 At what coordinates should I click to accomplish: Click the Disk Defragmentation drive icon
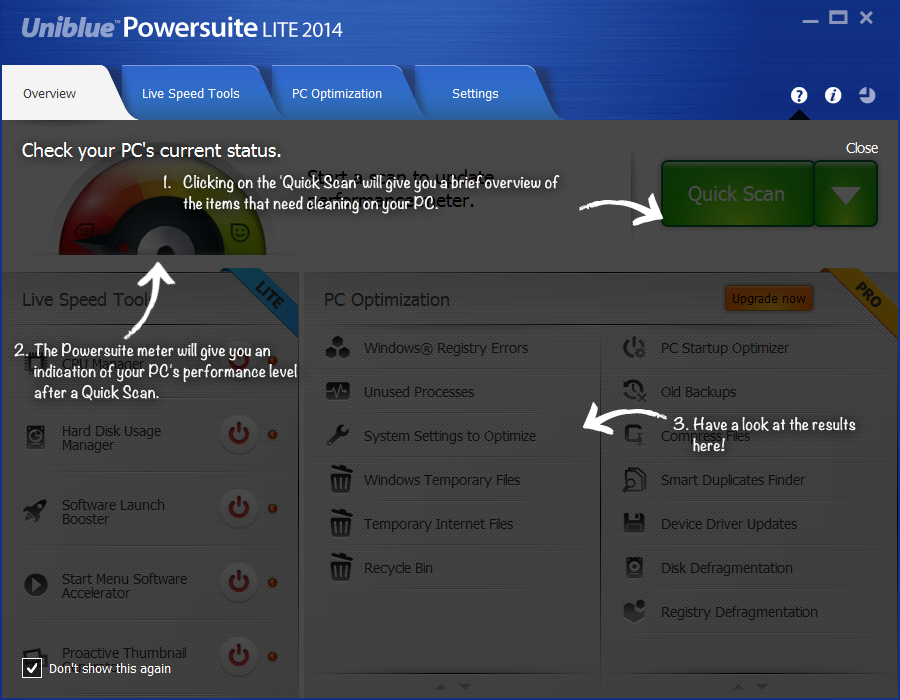(634, 567)
